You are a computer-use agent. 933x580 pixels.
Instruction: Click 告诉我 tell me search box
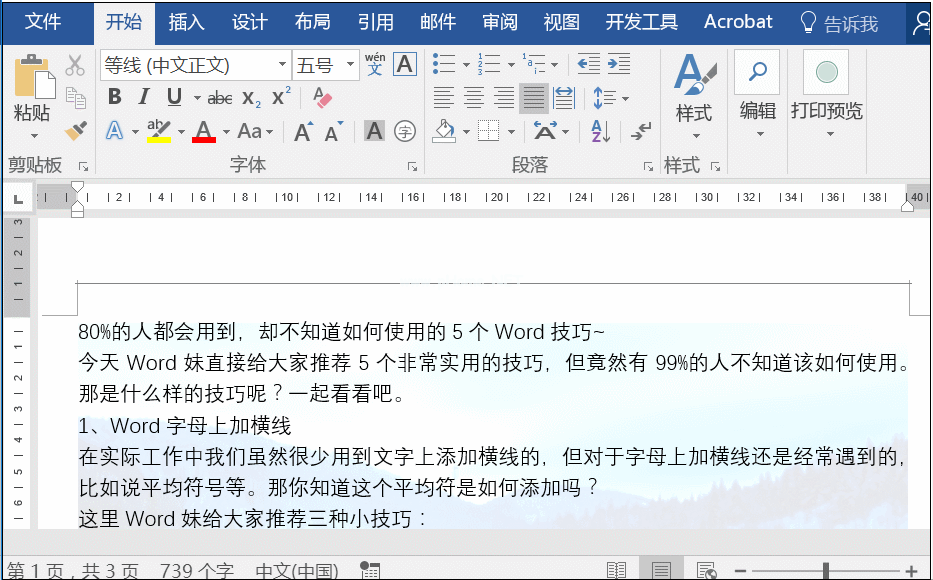point(840,23)
